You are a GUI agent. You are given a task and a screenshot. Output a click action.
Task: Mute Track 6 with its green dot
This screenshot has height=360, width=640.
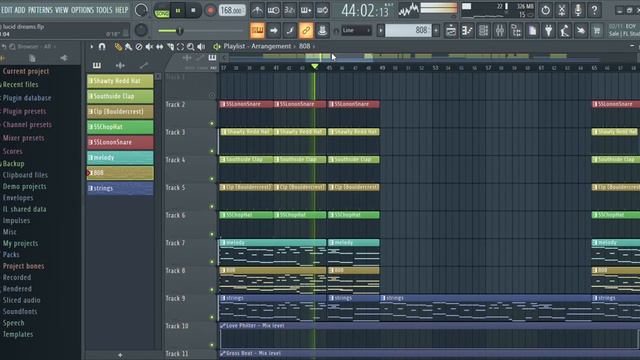[212, 234]
